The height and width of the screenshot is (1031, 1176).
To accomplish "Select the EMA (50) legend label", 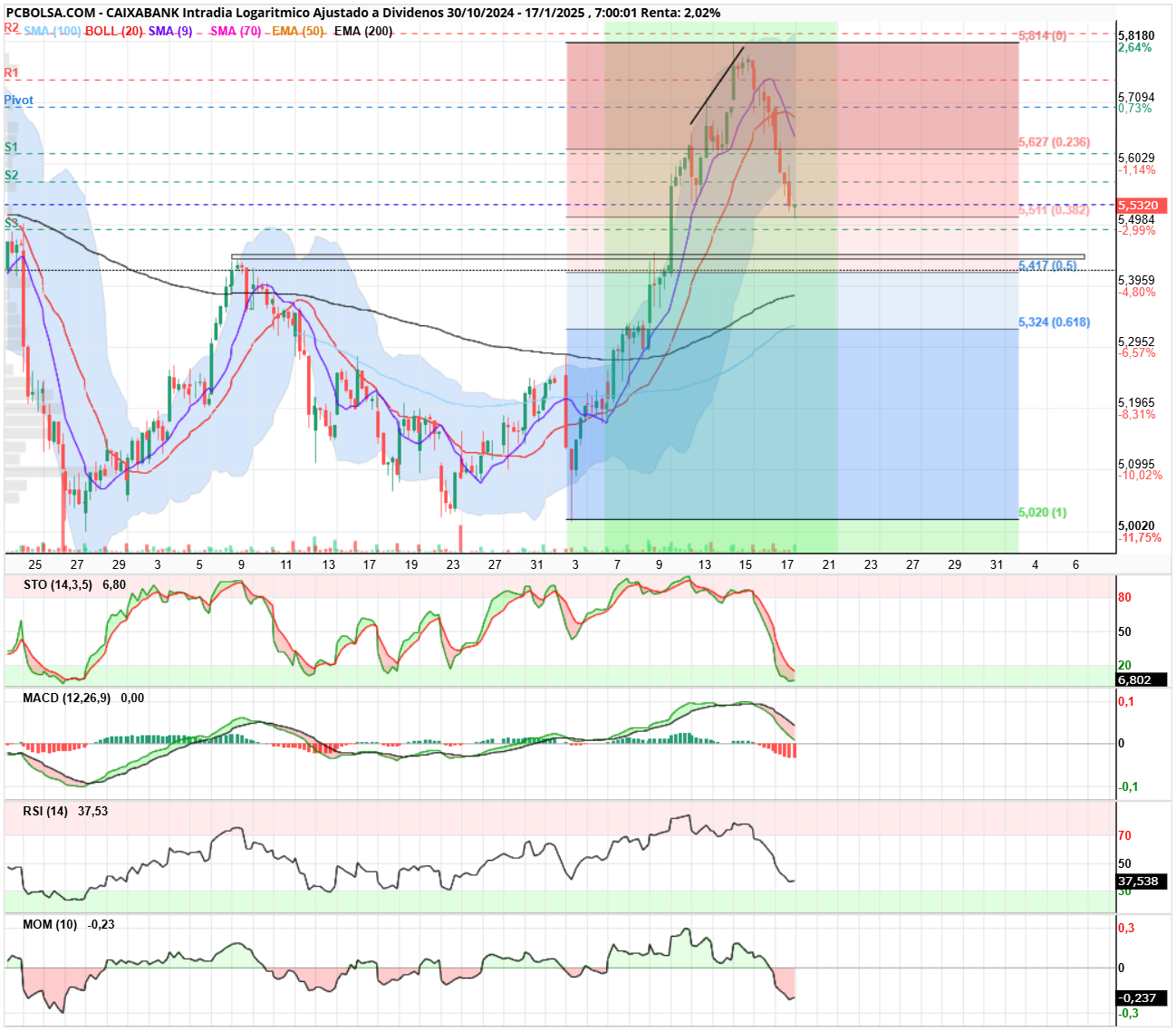I will 298,31.
